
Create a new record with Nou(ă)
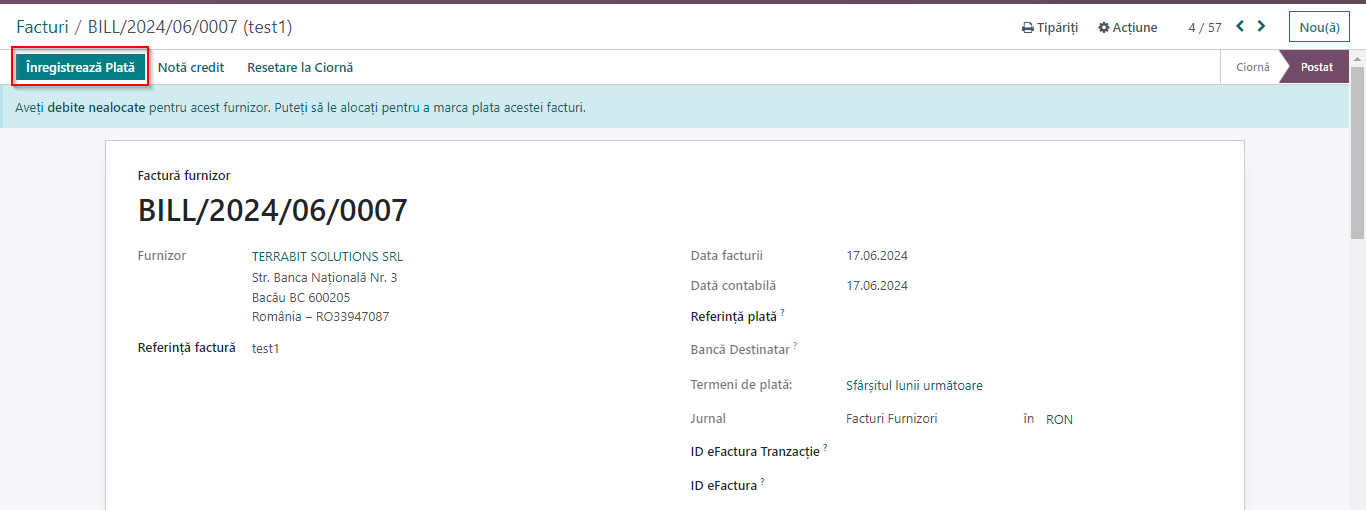click(1319, 27)
